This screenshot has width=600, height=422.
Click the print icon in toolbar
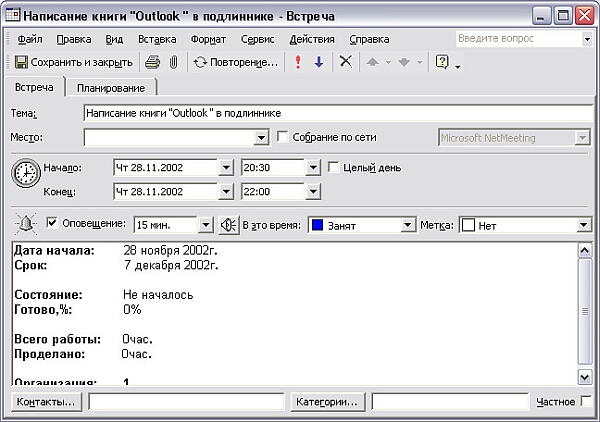(153, 62)
